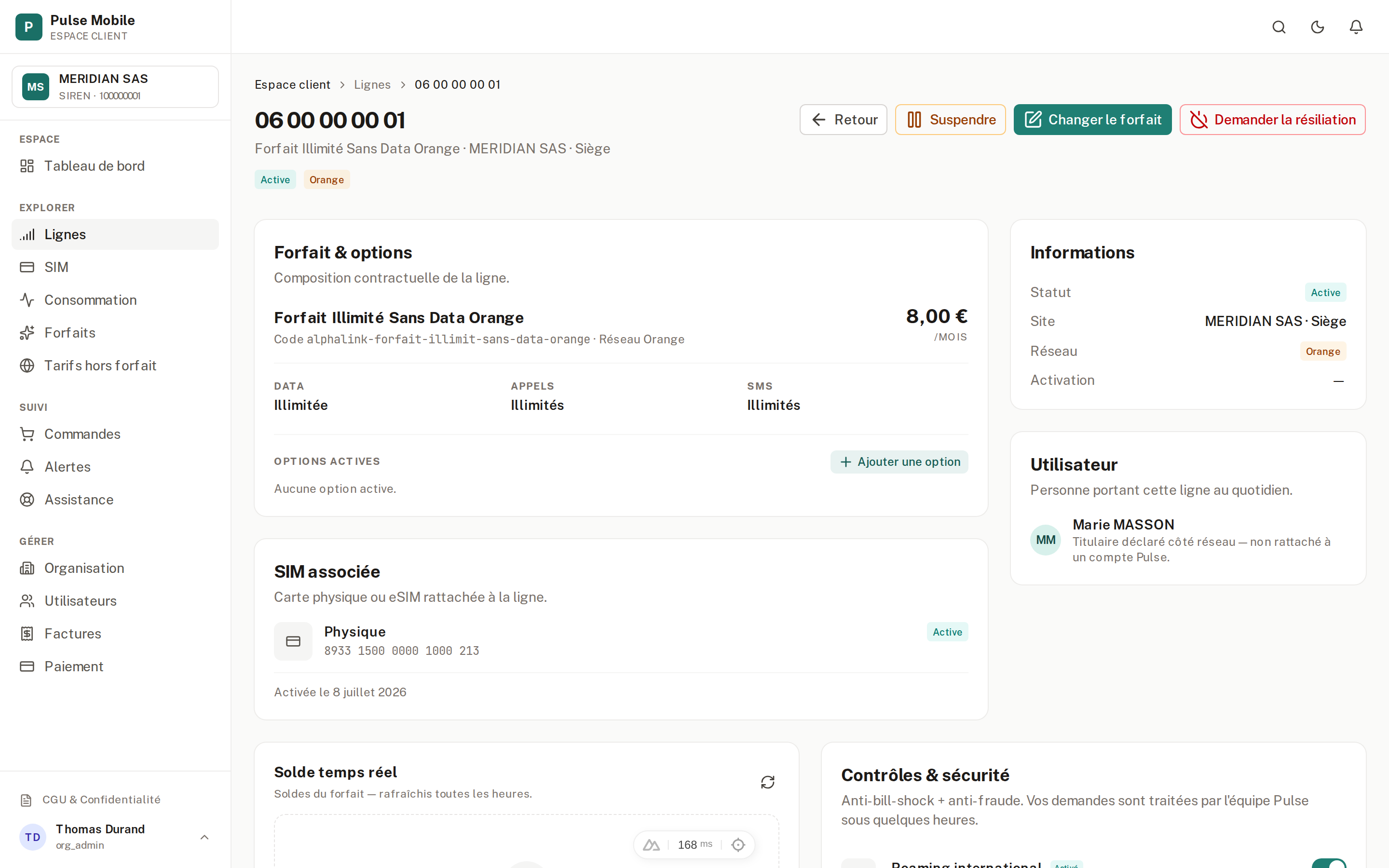Click the Marie MASSON name
The width and height of the screenshot is (1389, 868).
click(x=1123, y=525)
